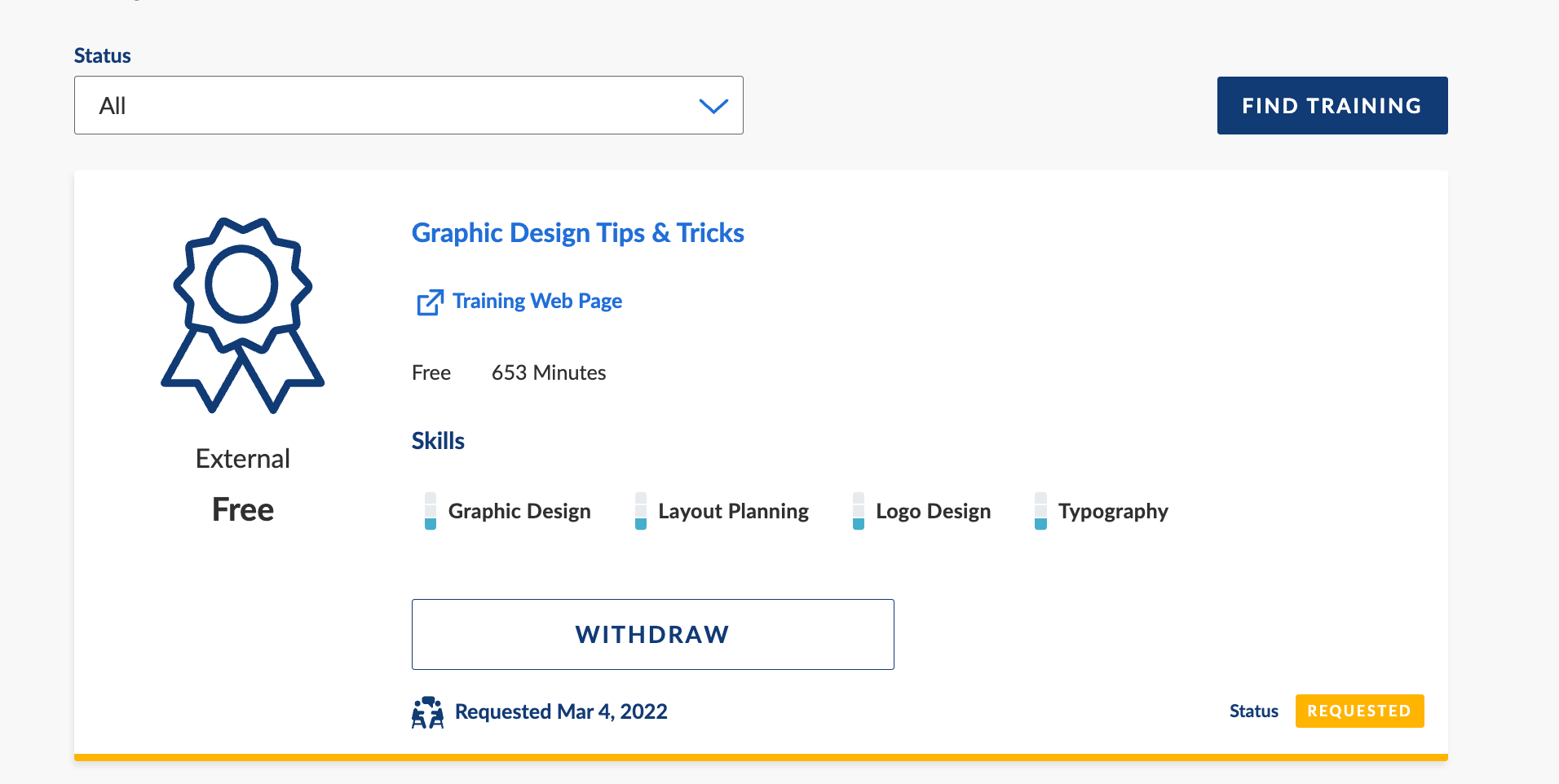
Task: Click the external link arrow icon
Action: click(x=430, y=302)
